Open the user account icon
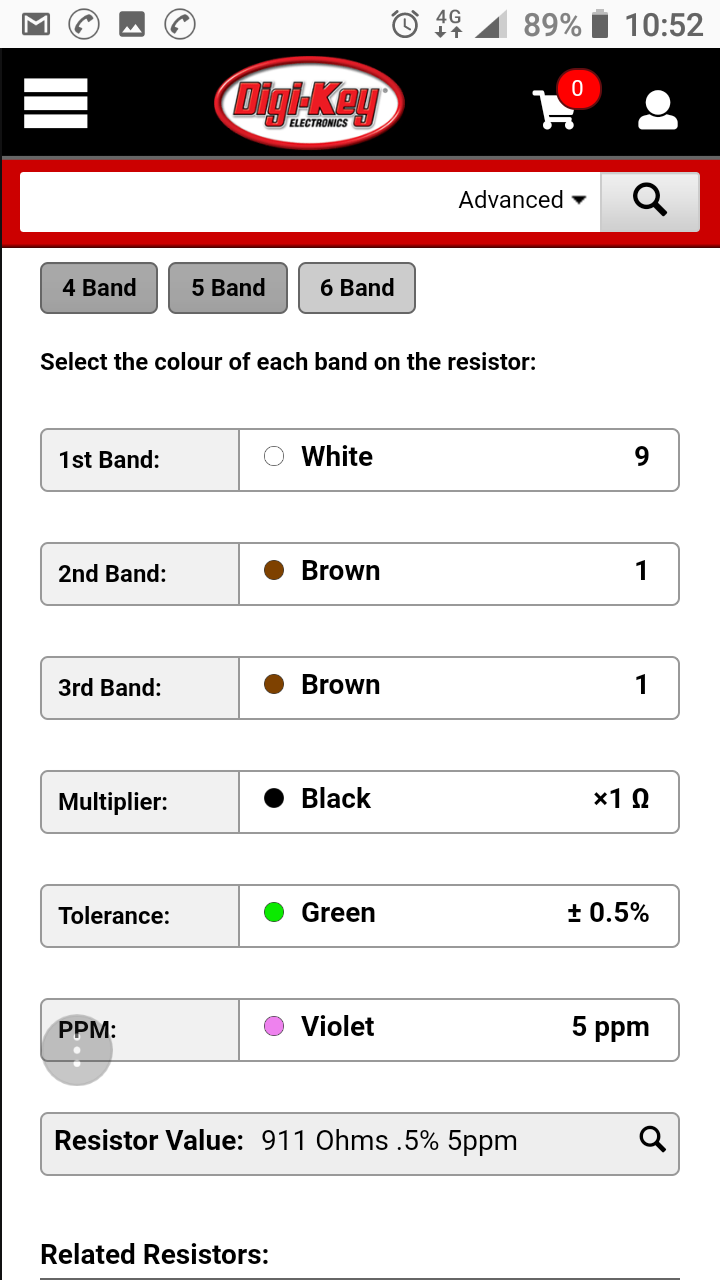The image size is (720, 1280). 658,109
